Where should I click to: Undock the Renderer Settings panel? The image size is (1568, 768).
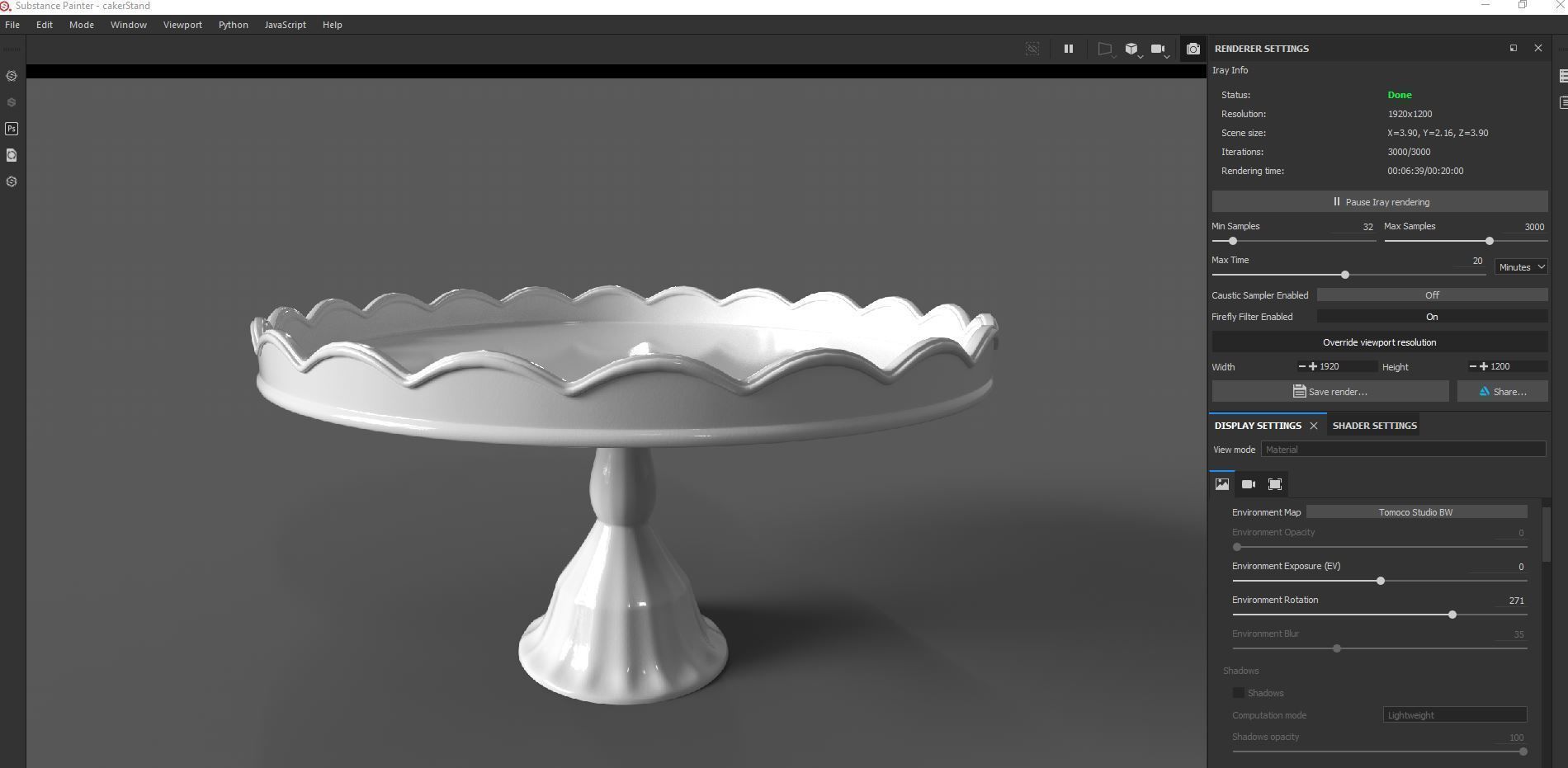pos(1514,48)
